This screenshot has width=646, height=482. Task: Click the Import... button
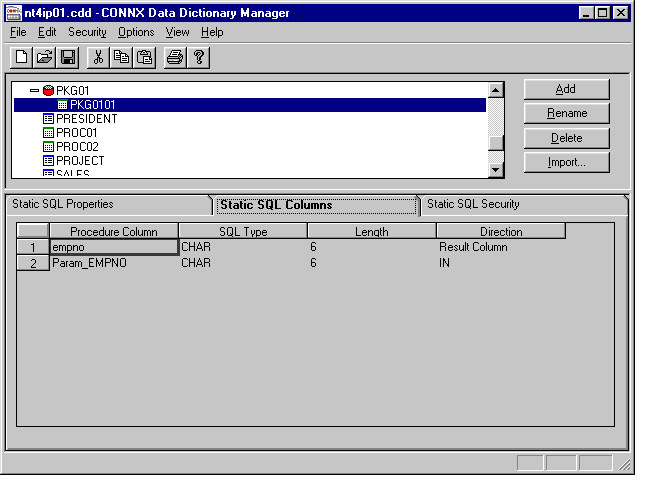pos(566,162)
